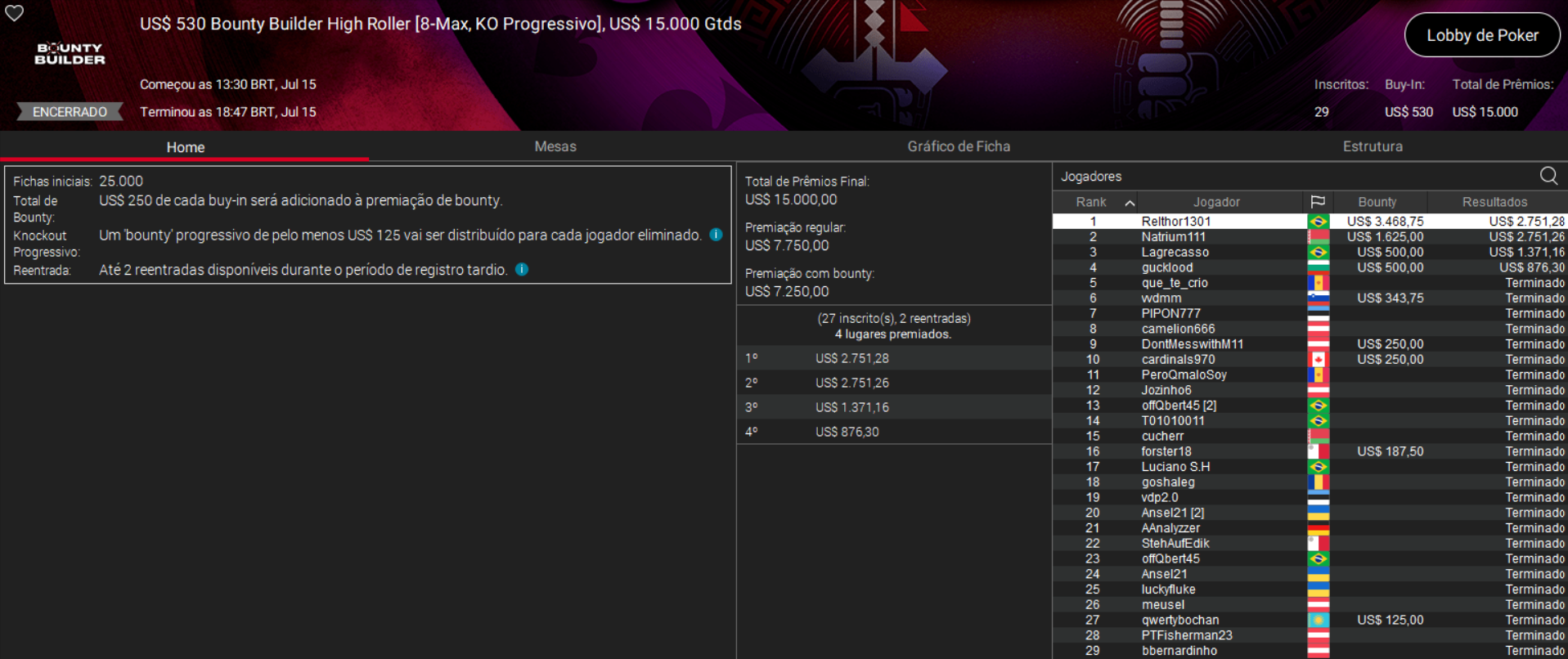Viewport: 1568px width, 659px height.
Task: Select player row camelion666
Action: [1310, 329]
